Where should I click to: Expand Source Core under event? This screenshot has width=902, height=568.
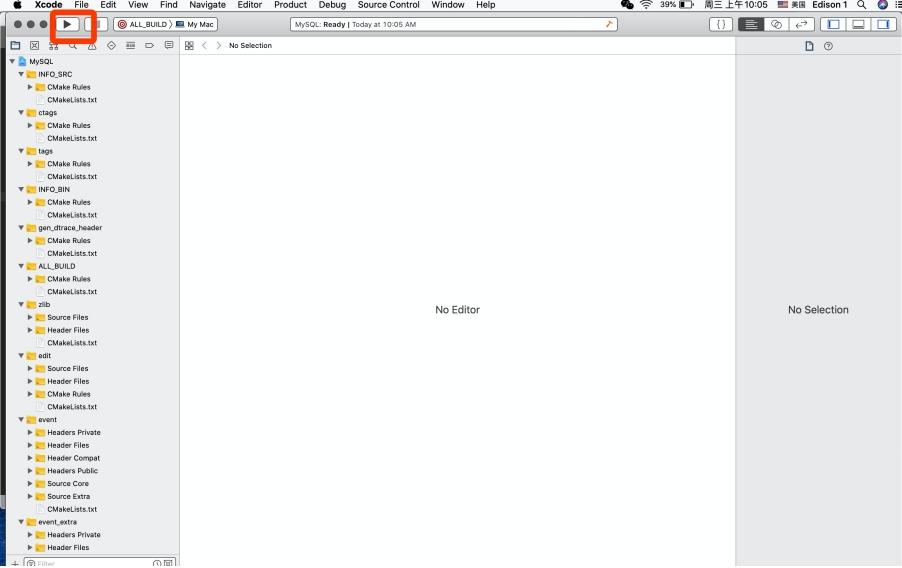[x=30, y=483]
